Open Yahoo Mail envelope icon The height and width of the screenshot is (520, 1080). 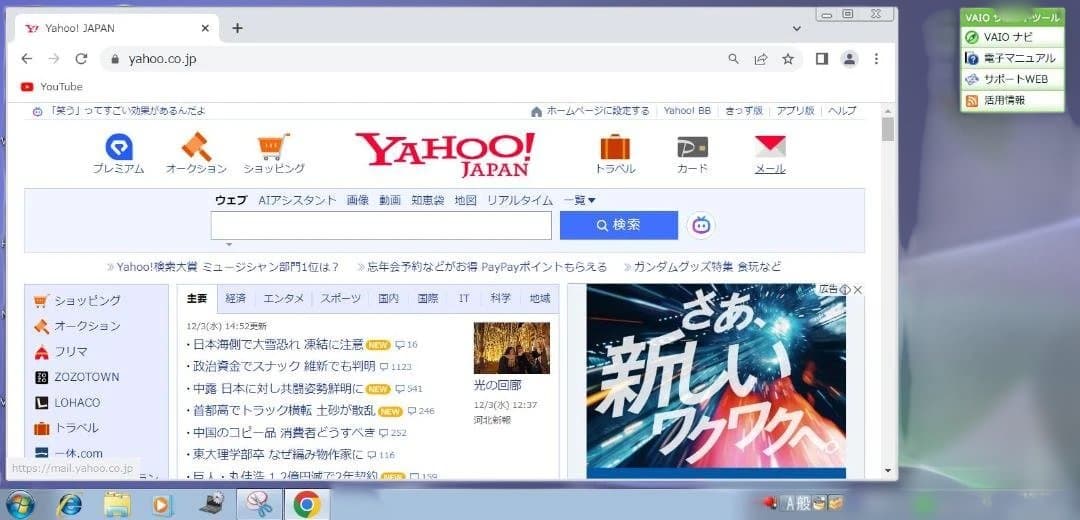tap(769, 148)
